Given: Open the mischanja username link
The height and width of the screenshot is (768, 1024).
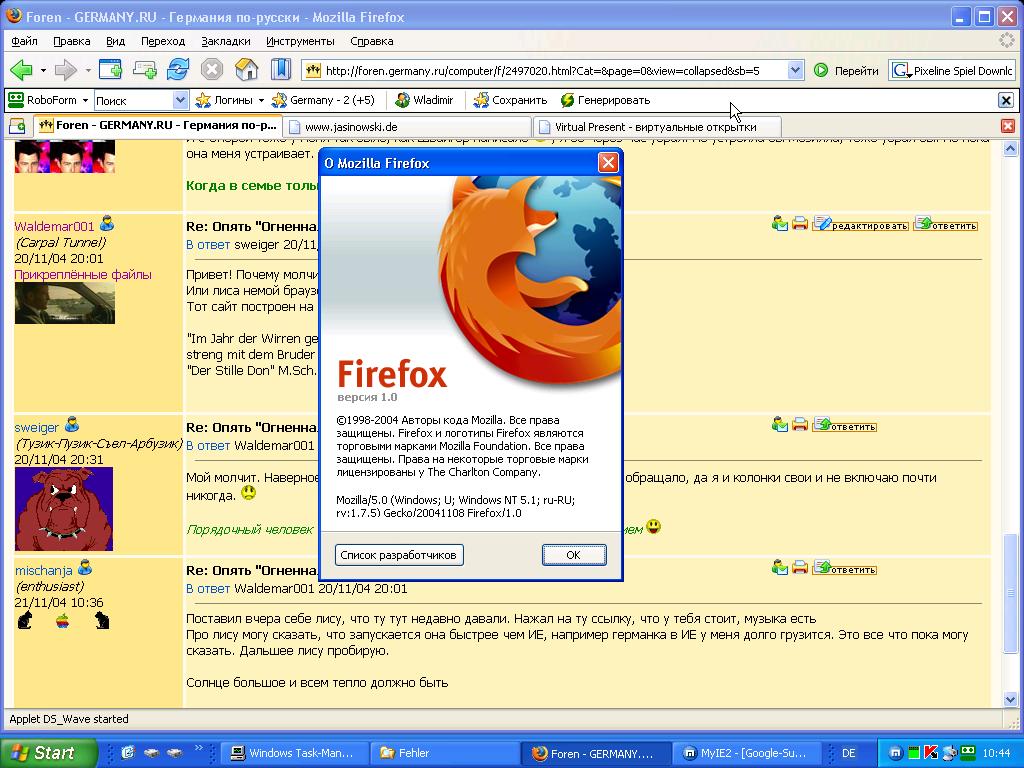Looking at the screenshot, I should [x=44, y=570].
